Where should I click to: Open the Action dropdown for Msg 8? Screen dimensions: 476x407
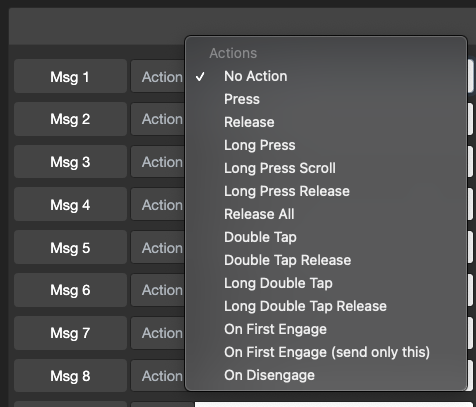pyautogui.click(x=158, y=376)
